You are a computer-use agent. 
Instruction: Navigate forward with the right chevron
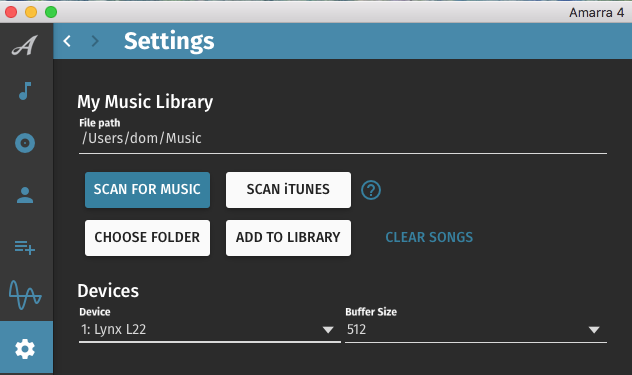[x=95, y=41]
